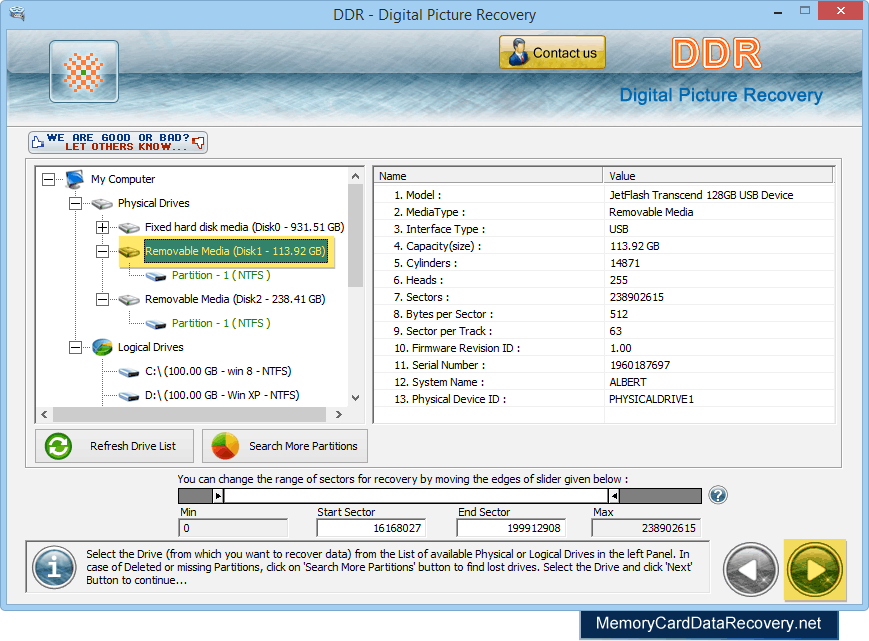Screen dimensions: 869x641
Task: Click the blue help question mark icon
Action: [x=718, y=495]
